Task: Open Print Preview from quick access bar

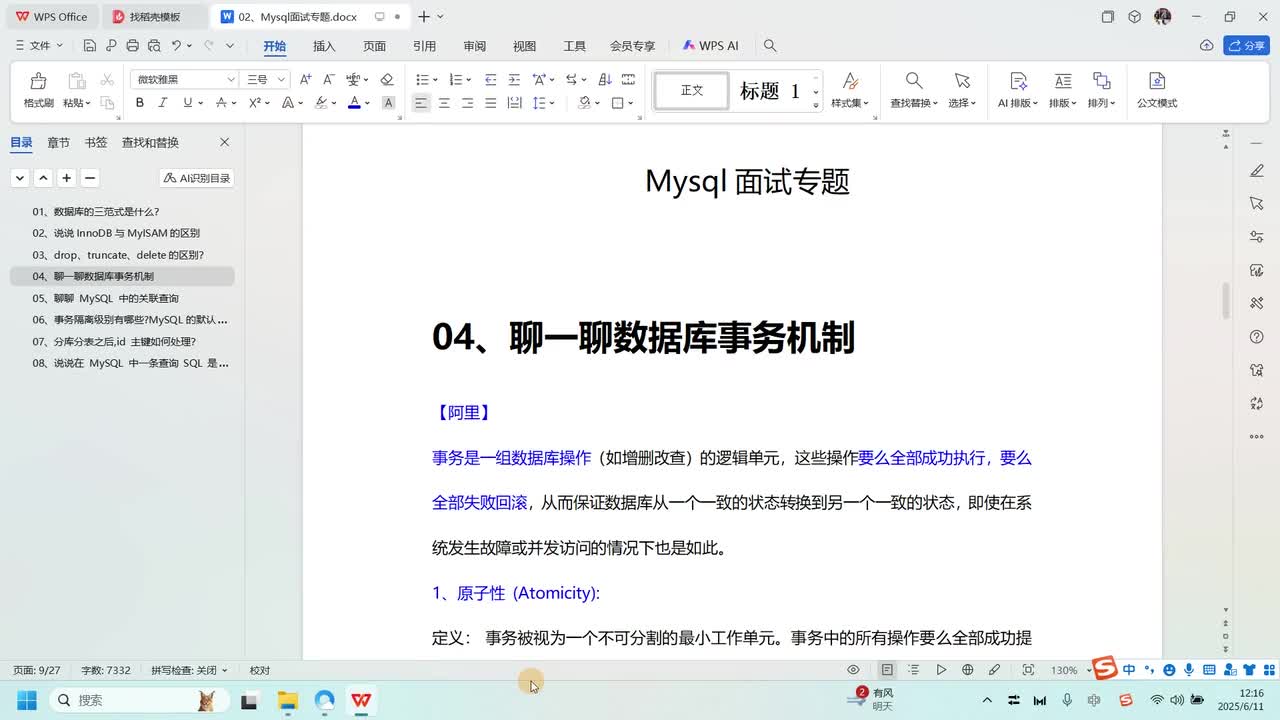Action: point(153,46)
